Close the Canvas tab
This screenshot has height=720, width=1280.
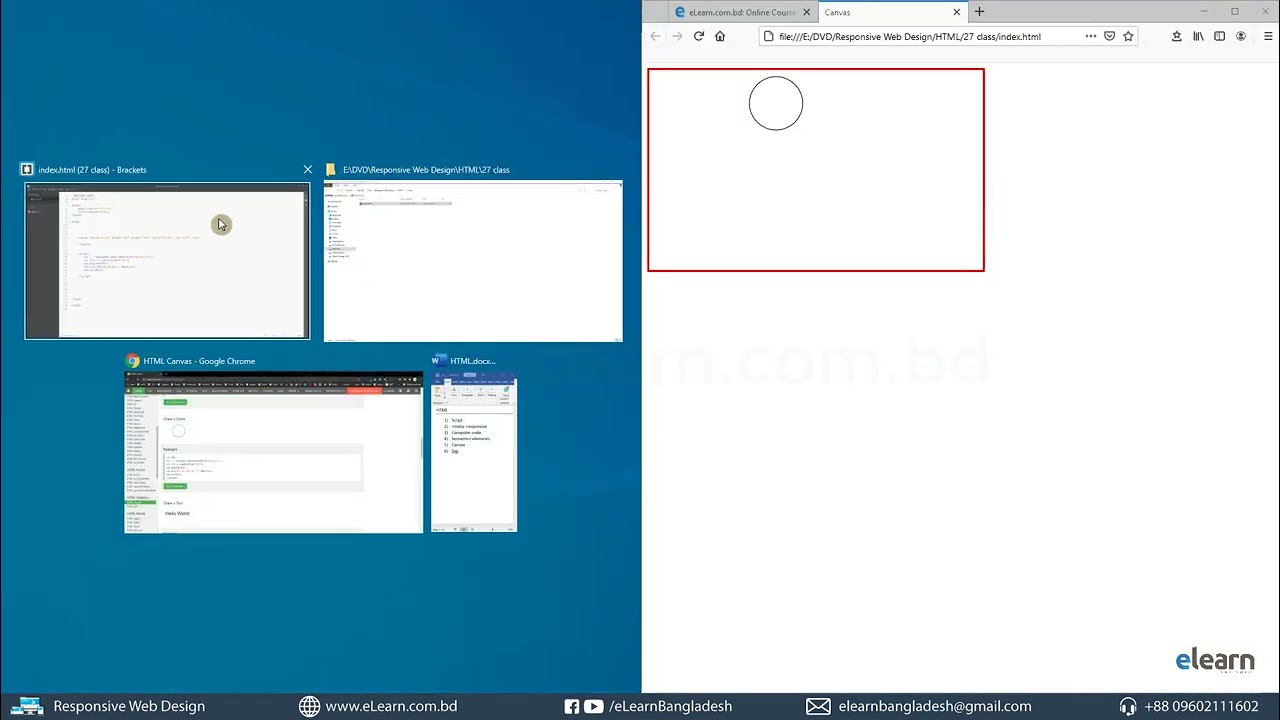point(956,12)
